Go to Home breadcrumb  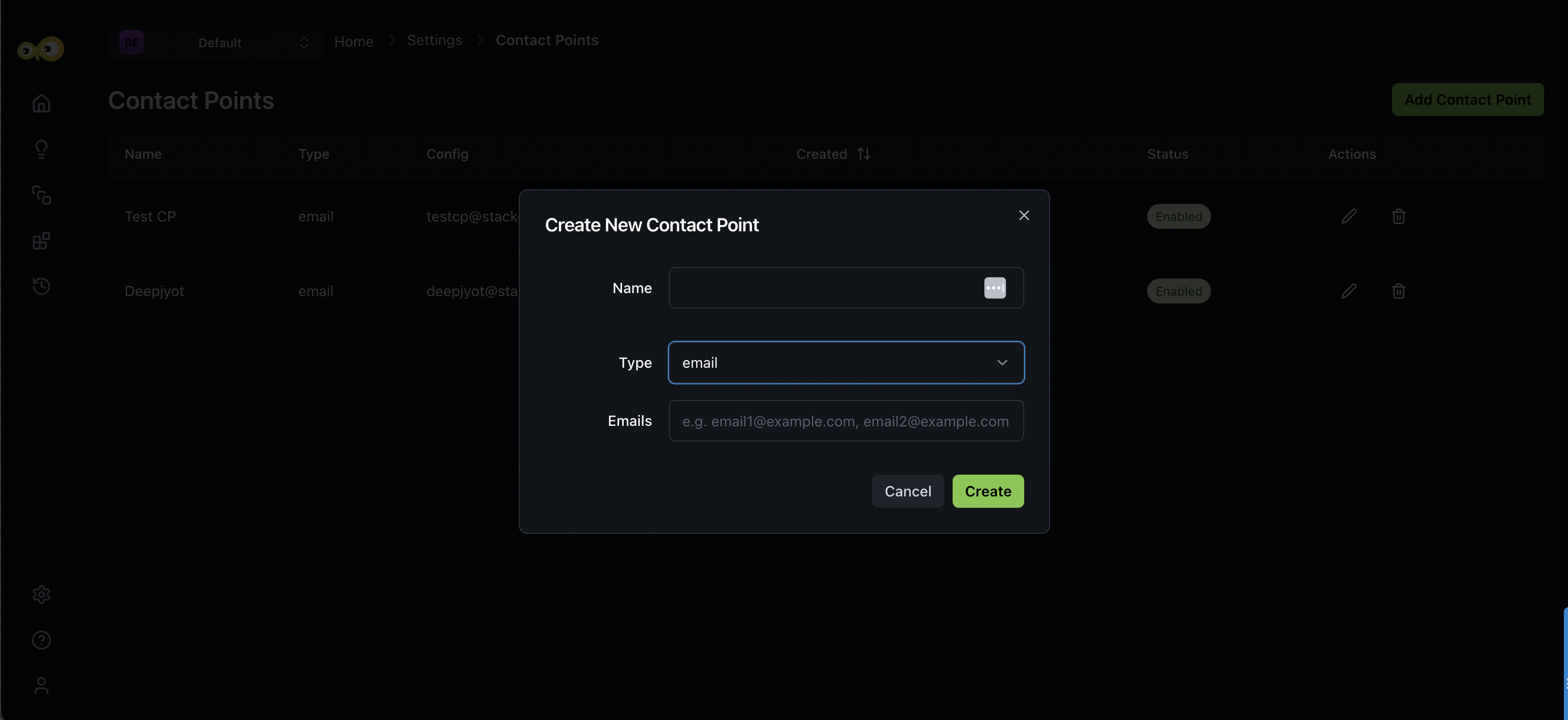pyautogui.click(x=354, y=41)
